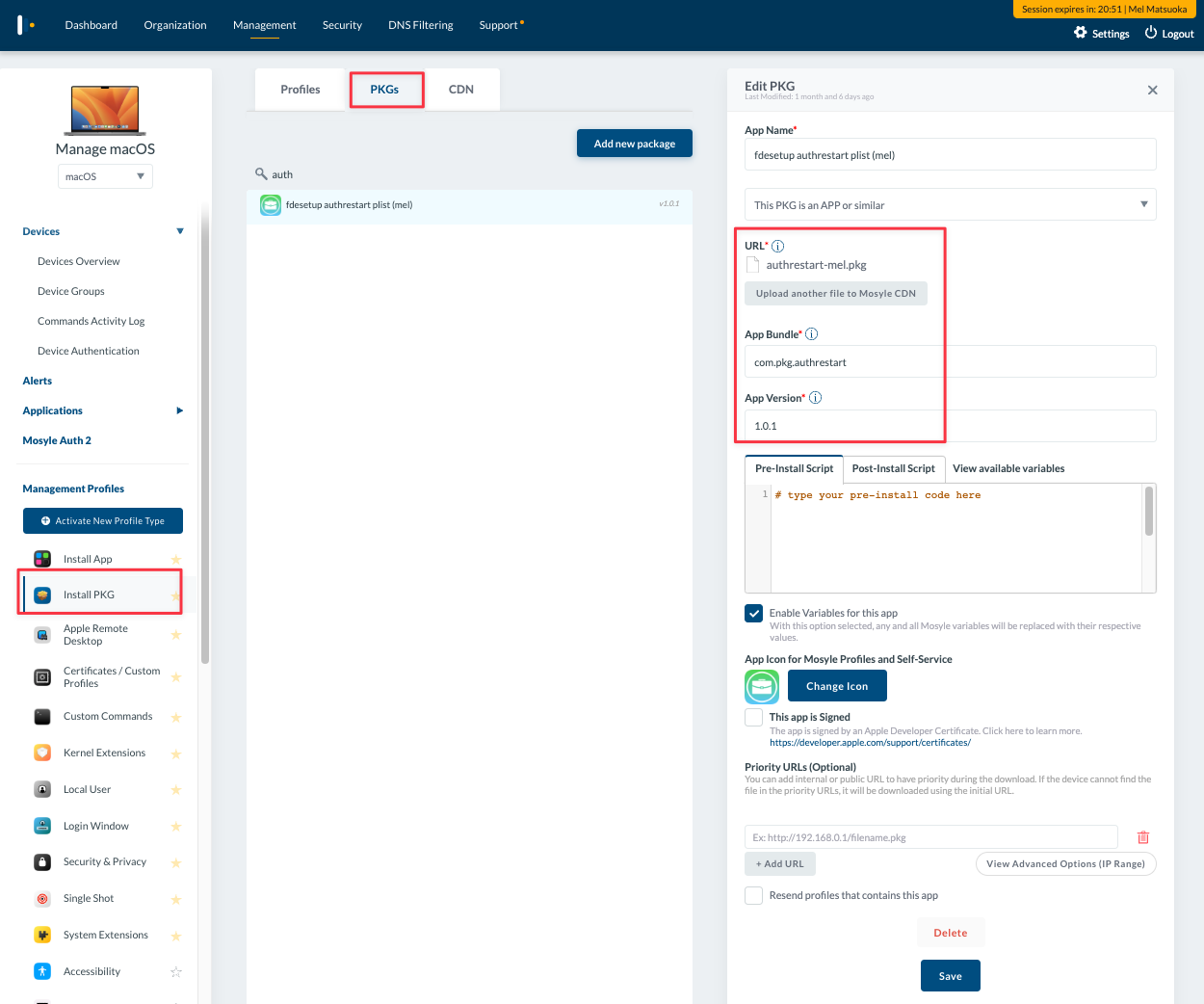The height and width of the screenshot is (1004, 1204).
Task: Open the Apple developer certificates link
Action: tap(870, 743)
